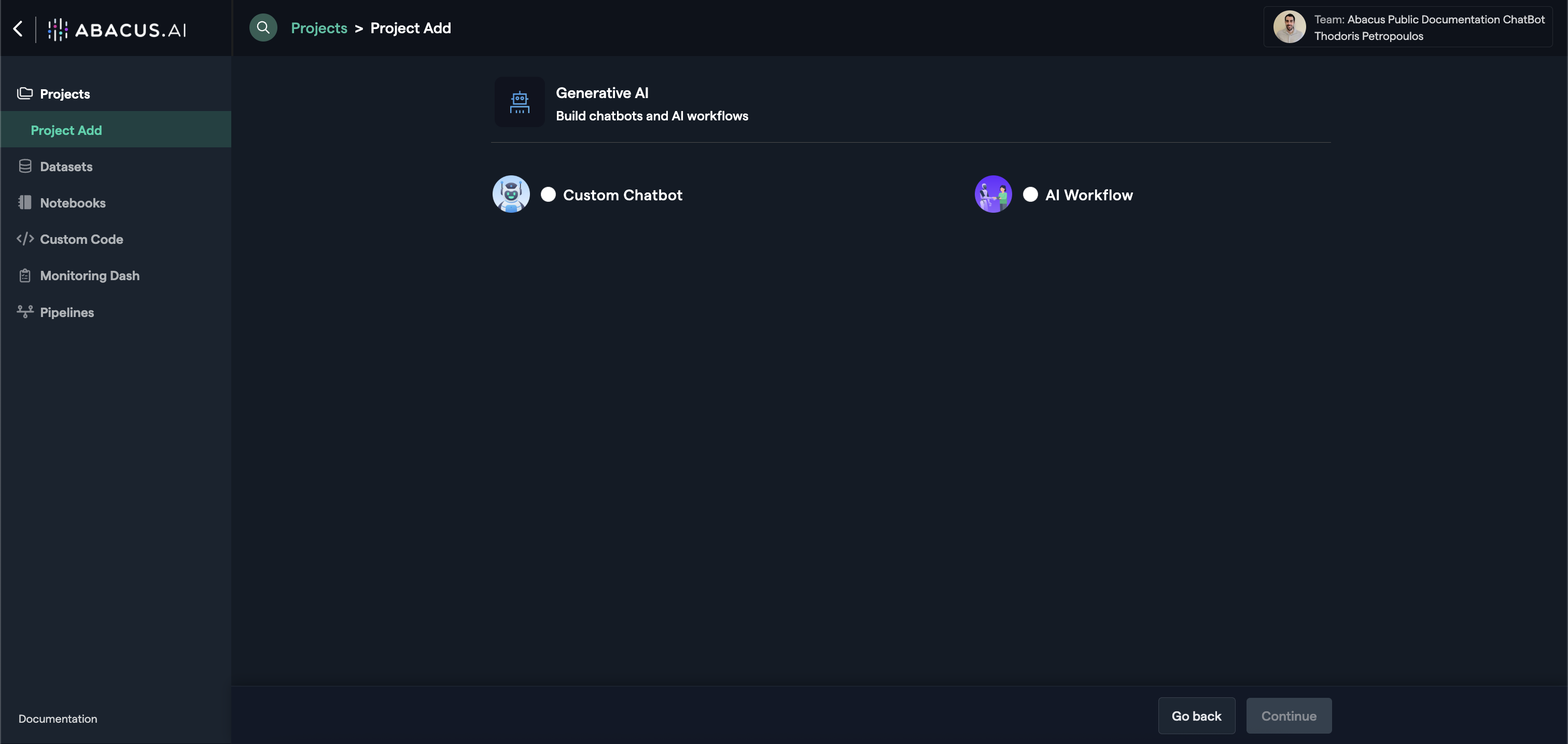
Task: Click the Custom Chatbot robot avatar
Action: pyautogui.click(x=511, y=194)
